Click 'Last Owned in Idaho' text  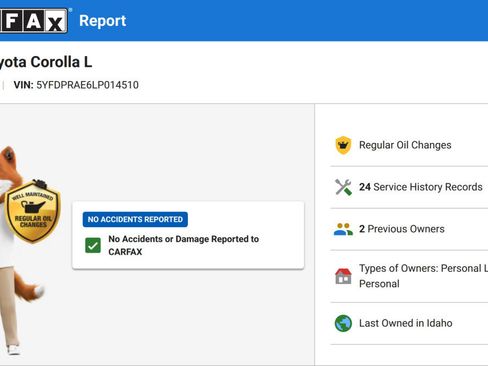point(406,323)
